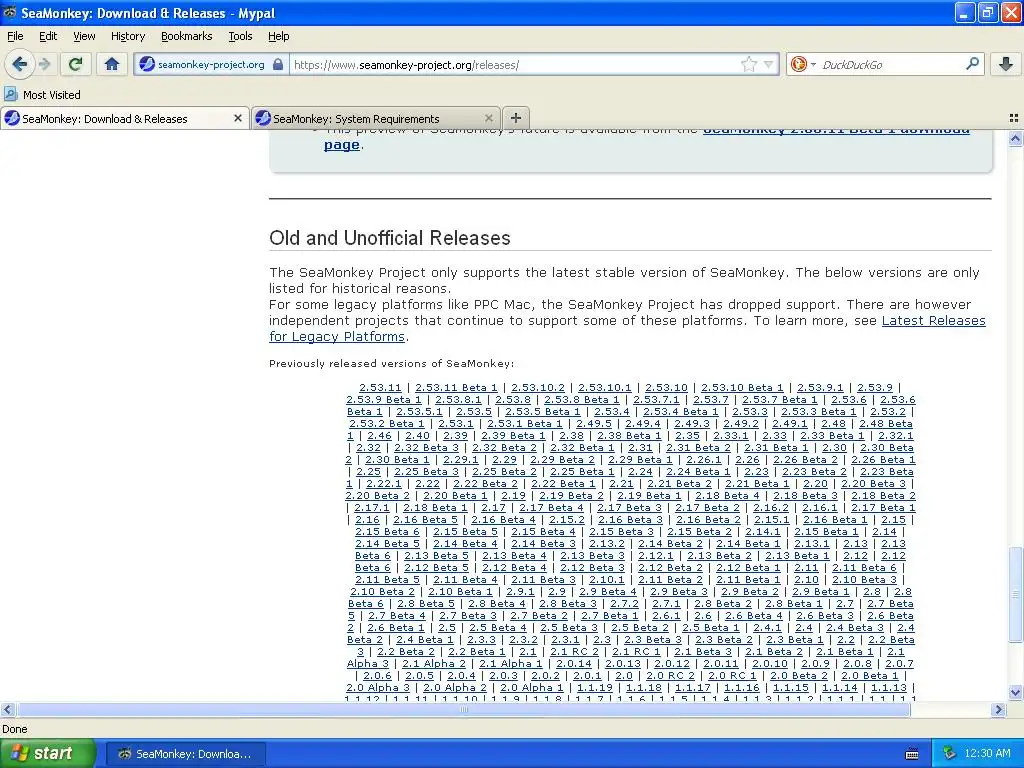The width and height of the screenshot is (1024, 768).
Task: Click the Old and Unofficial Releases heading
Action: pos(390,238)
